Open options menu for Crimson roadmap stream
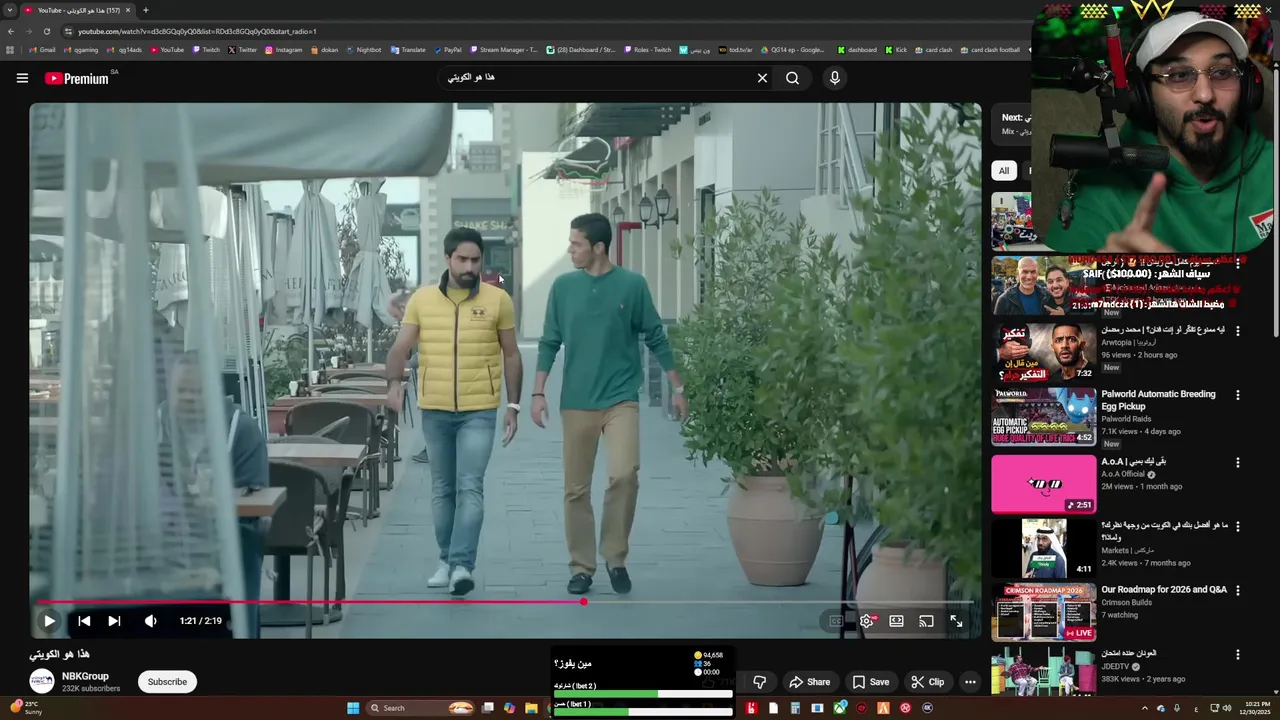The height and width of the screenshot is (720, 1280). 1238,592
